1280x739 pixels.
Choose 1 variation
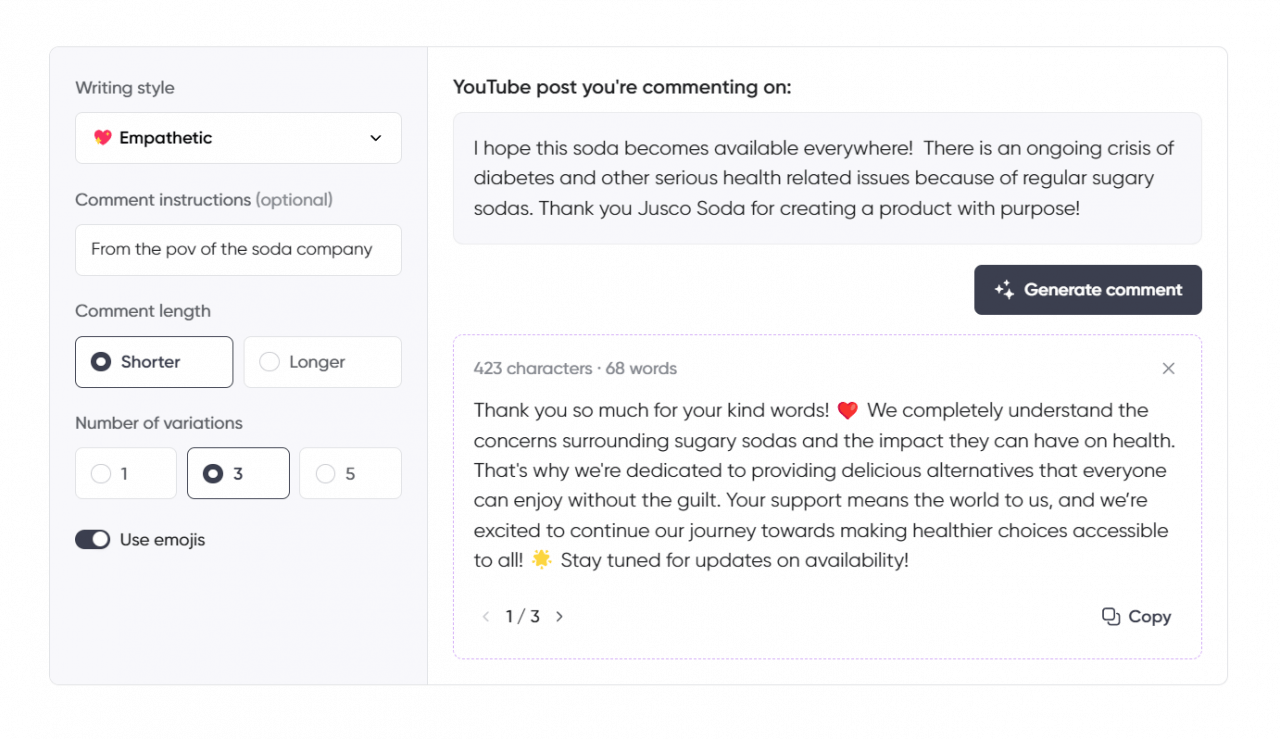click(126, 474)
